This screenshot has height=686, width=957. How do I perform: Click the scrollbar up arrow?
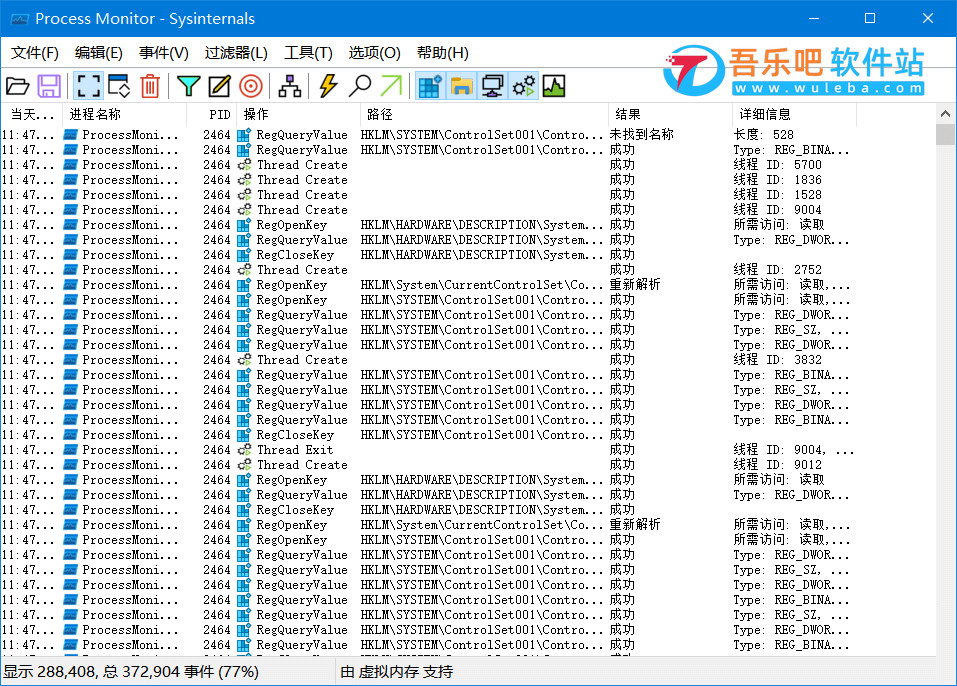click(945, 114)
